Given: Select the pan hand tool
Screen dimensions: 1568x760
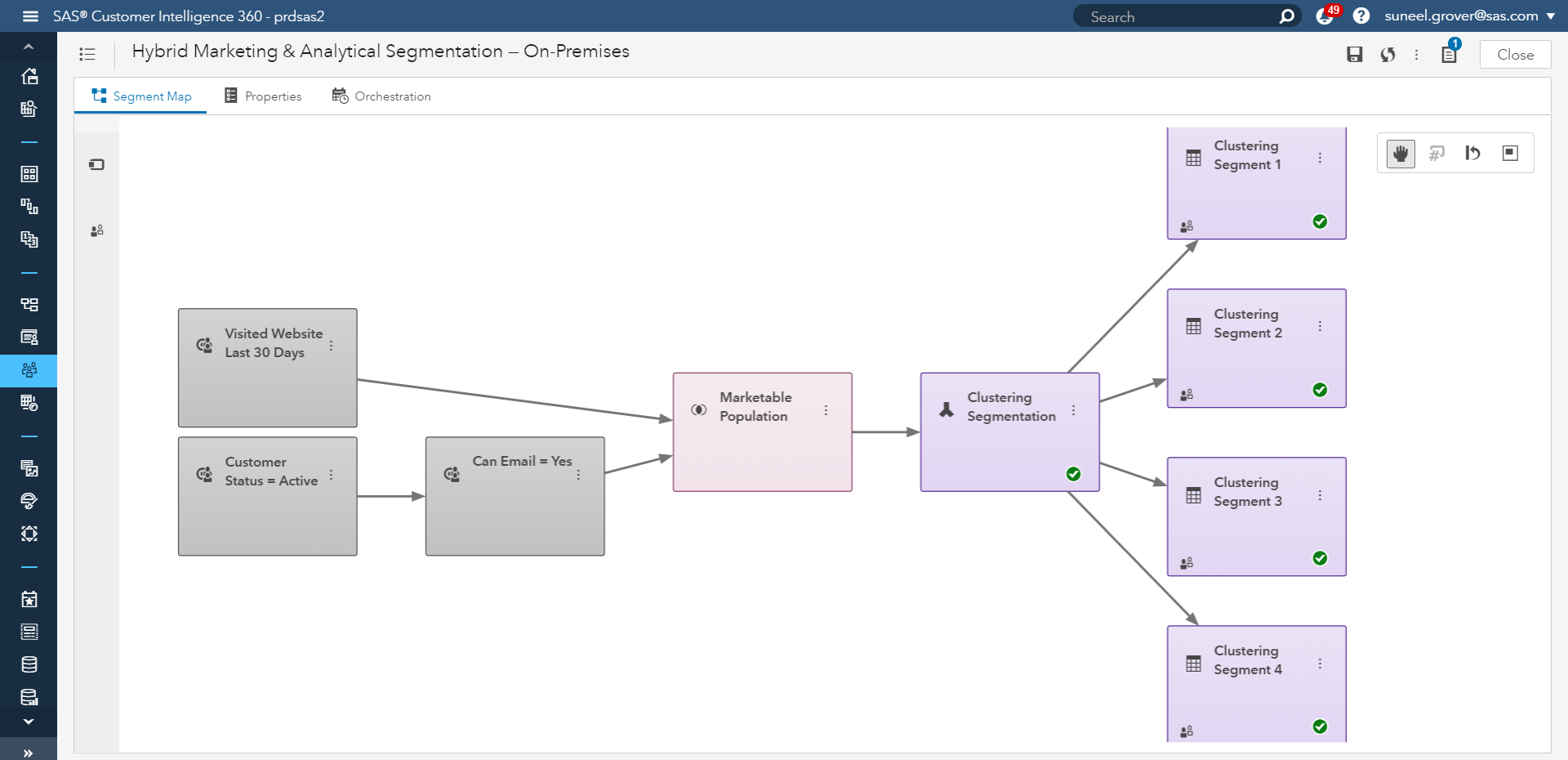Looking at the screenshot, I should coord(1401,154).
